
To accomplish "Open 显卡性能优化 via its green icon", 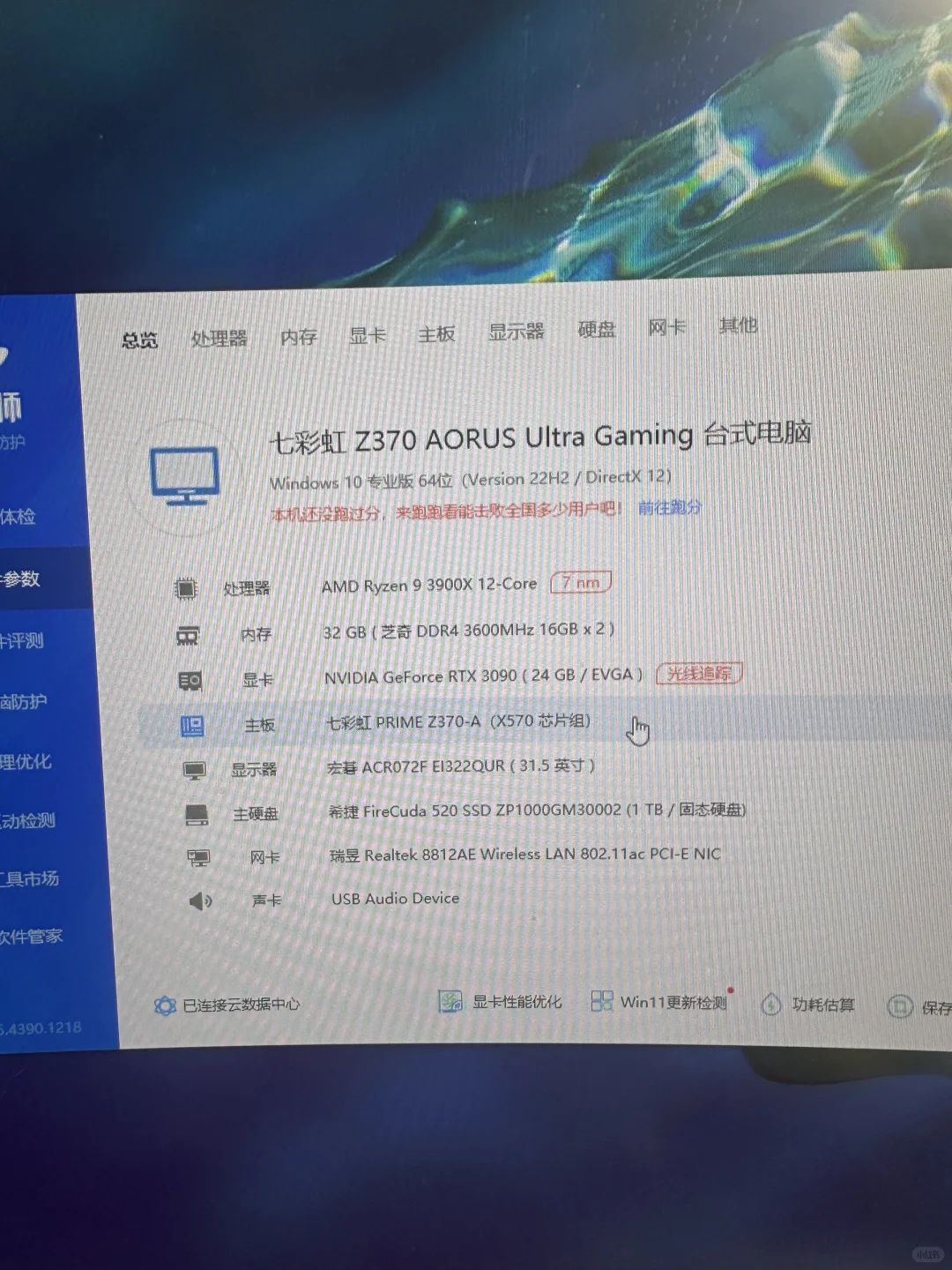I will tap(450, 999).
